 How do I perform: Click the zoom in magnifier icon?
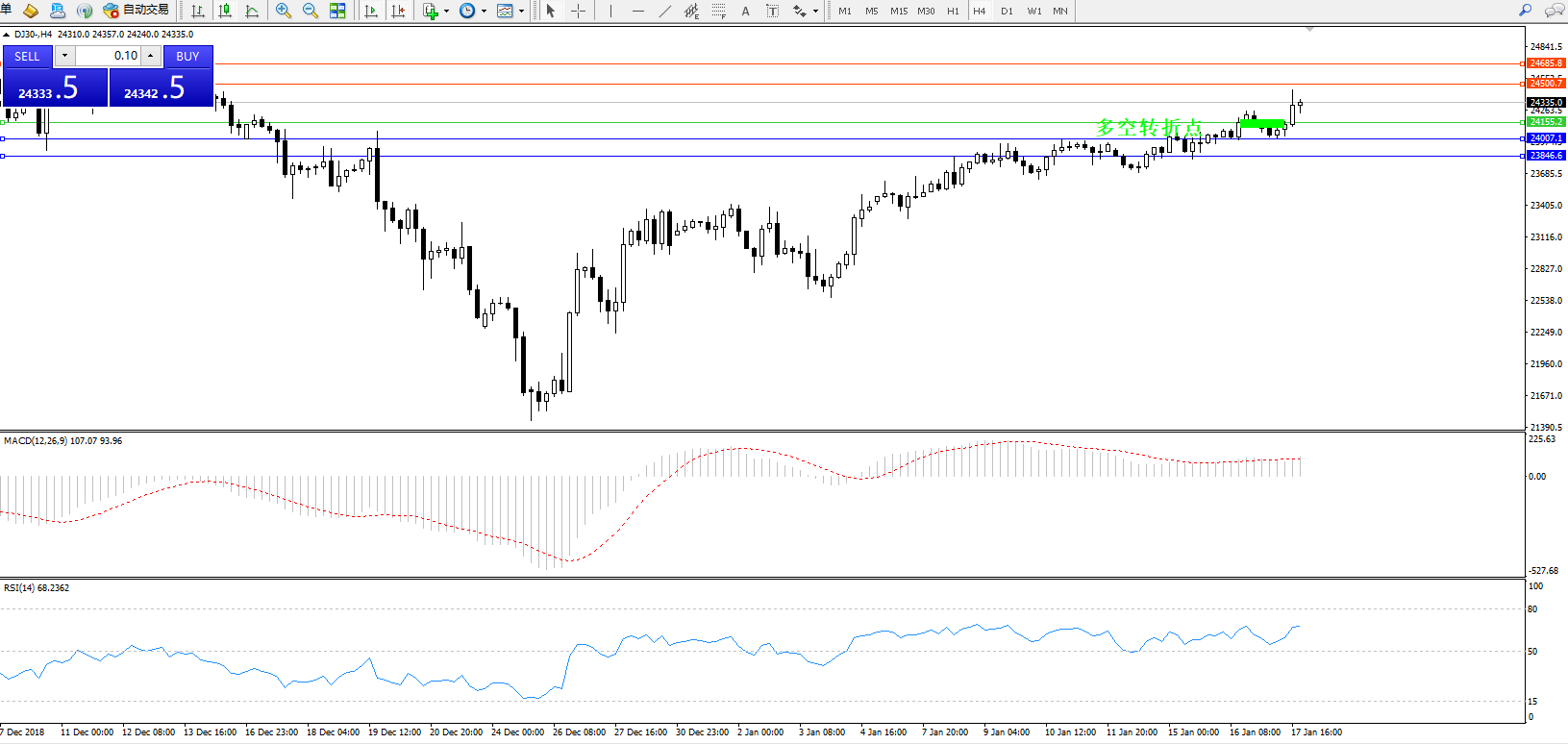(283, 11)
